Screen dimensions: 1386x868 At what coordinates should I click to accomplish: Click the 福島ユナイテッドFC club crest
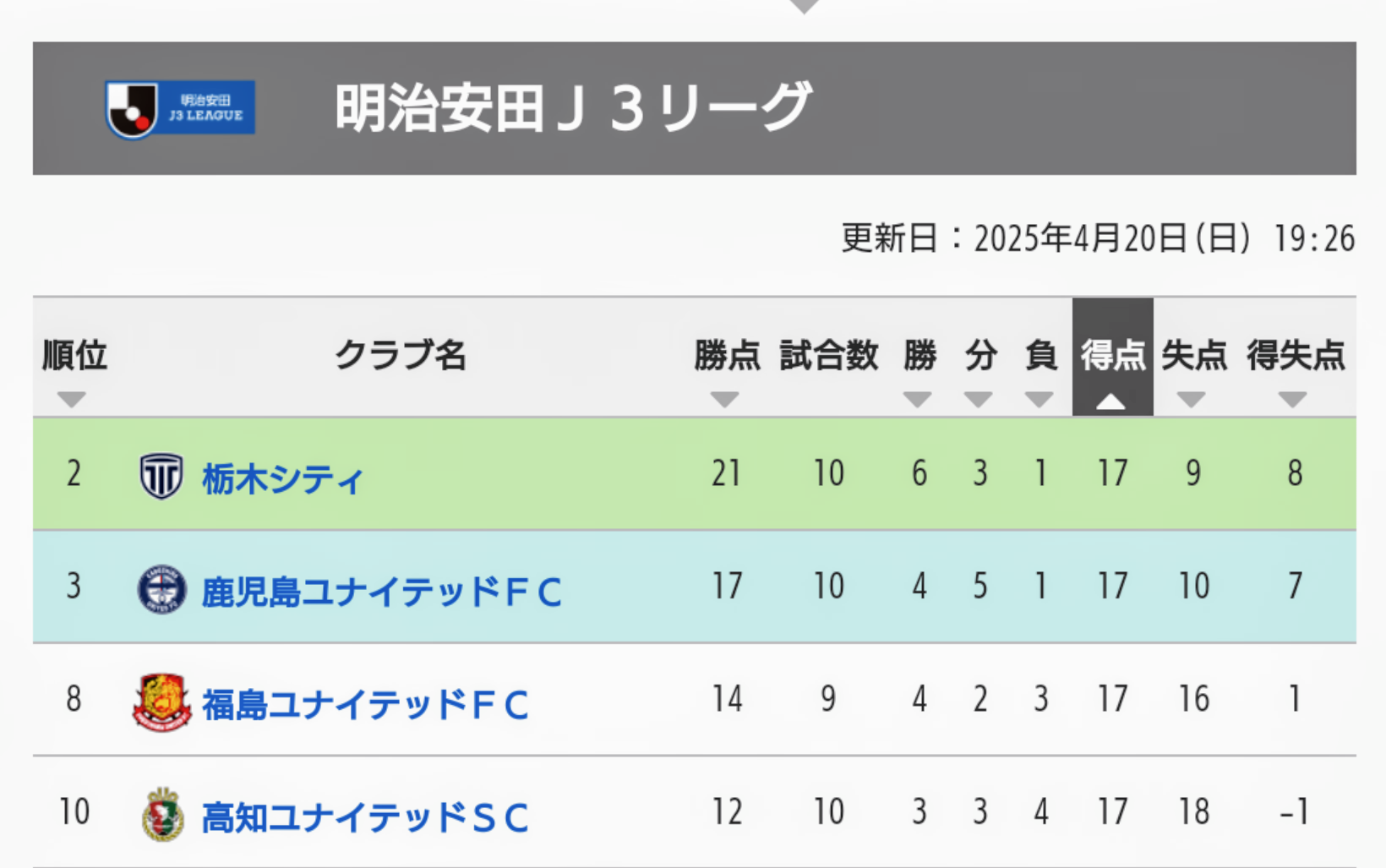pyautogui.click(x=161, y=702)
